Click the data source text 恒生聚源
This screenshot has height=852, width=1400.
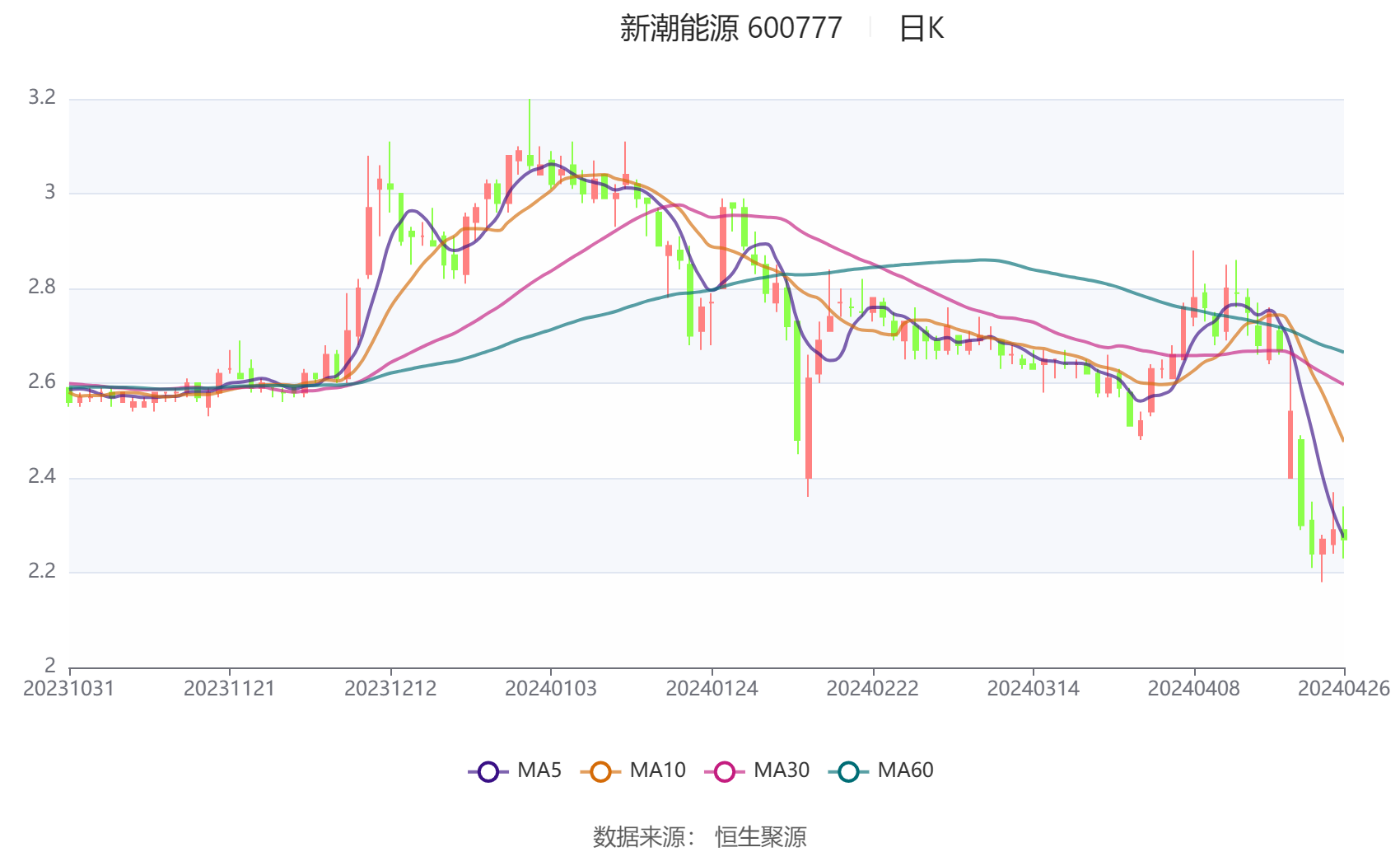(761, 836)
